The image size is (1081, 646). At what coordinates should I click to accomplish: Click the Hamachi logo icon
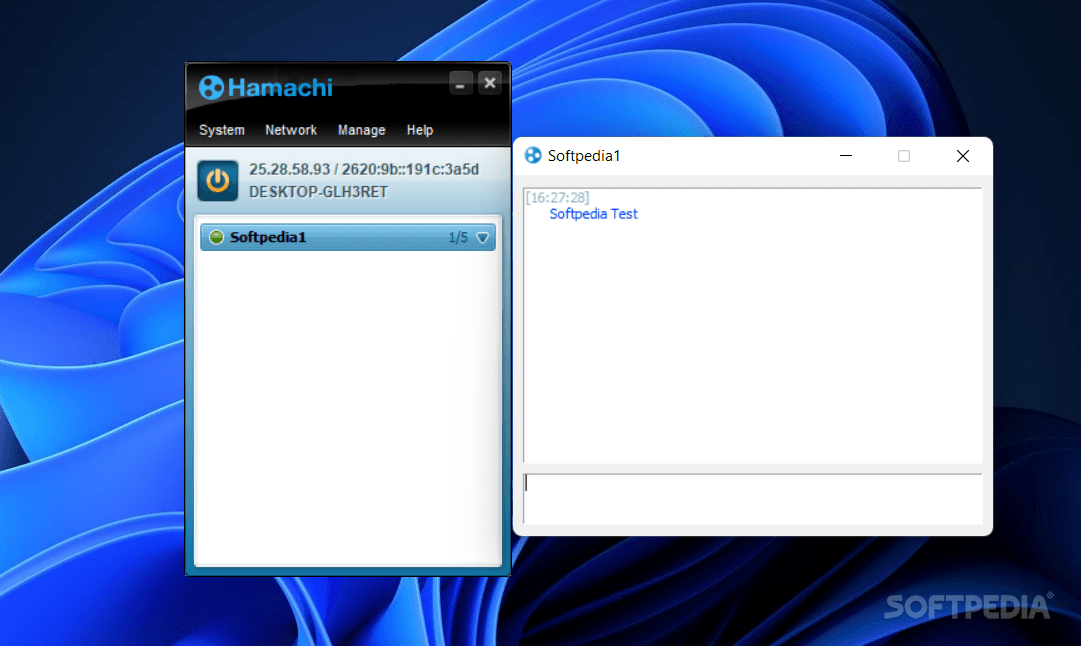coord(211,88)
